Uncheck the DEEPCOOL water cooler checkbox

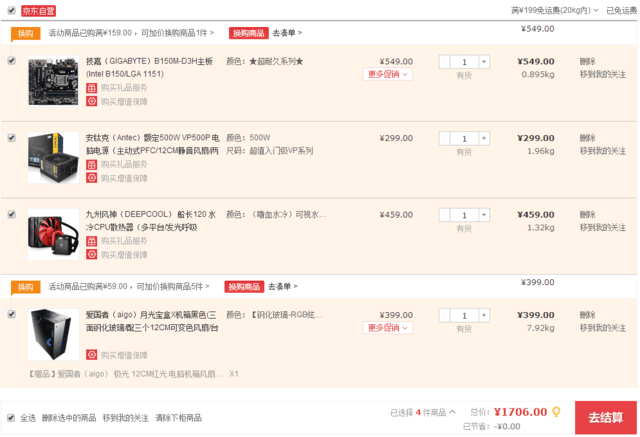click(x=11, y=214)
